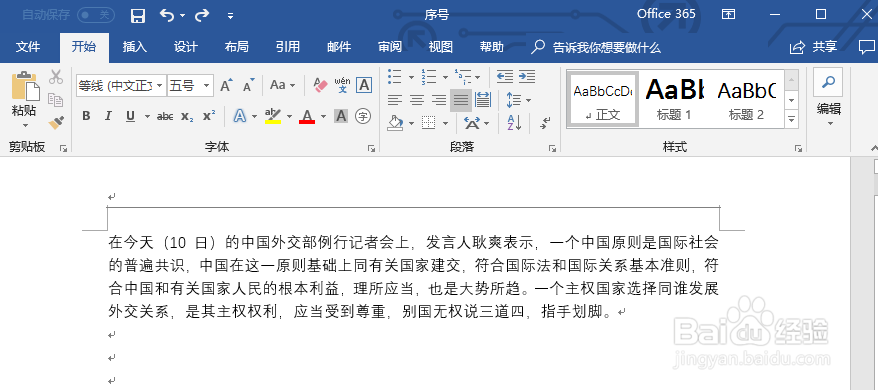878x390 pixels.
Task: Click the Distributed alignment icon
Action: click(483, 100)
